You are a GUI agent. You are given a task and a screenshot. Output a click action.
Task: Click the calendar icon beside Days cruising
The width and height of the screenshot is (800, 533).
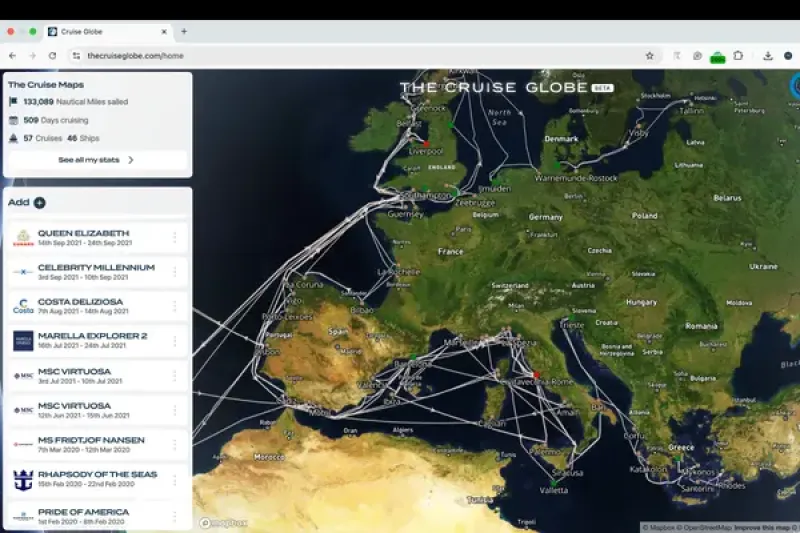pos(14,120)
